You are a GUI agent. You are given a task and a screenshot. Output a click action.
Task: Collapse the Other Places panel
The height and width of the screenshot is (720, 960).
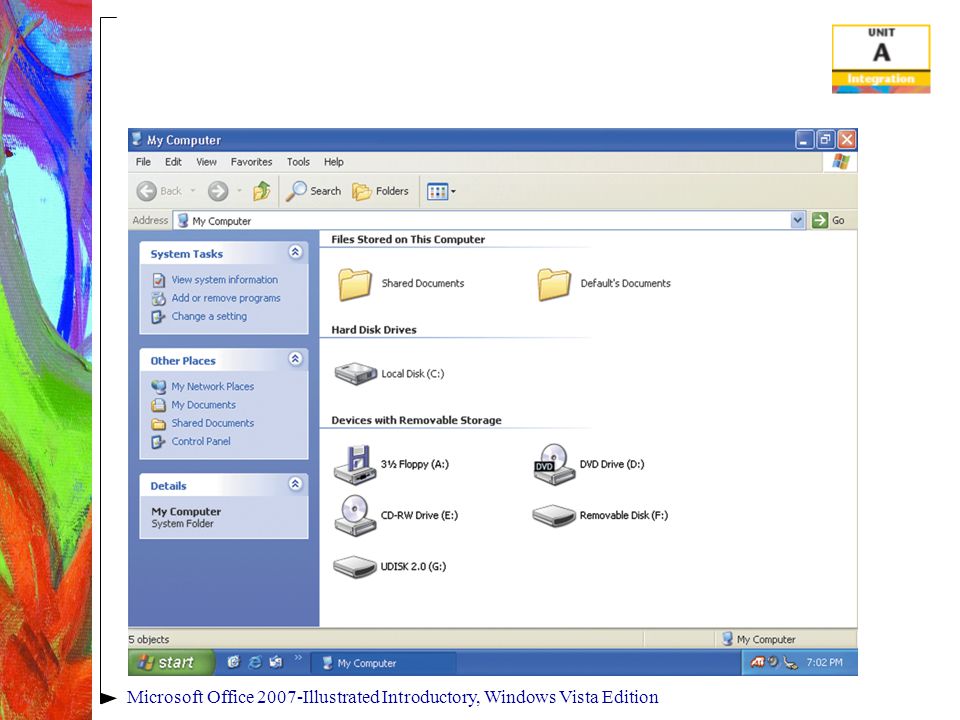point(295,359)
